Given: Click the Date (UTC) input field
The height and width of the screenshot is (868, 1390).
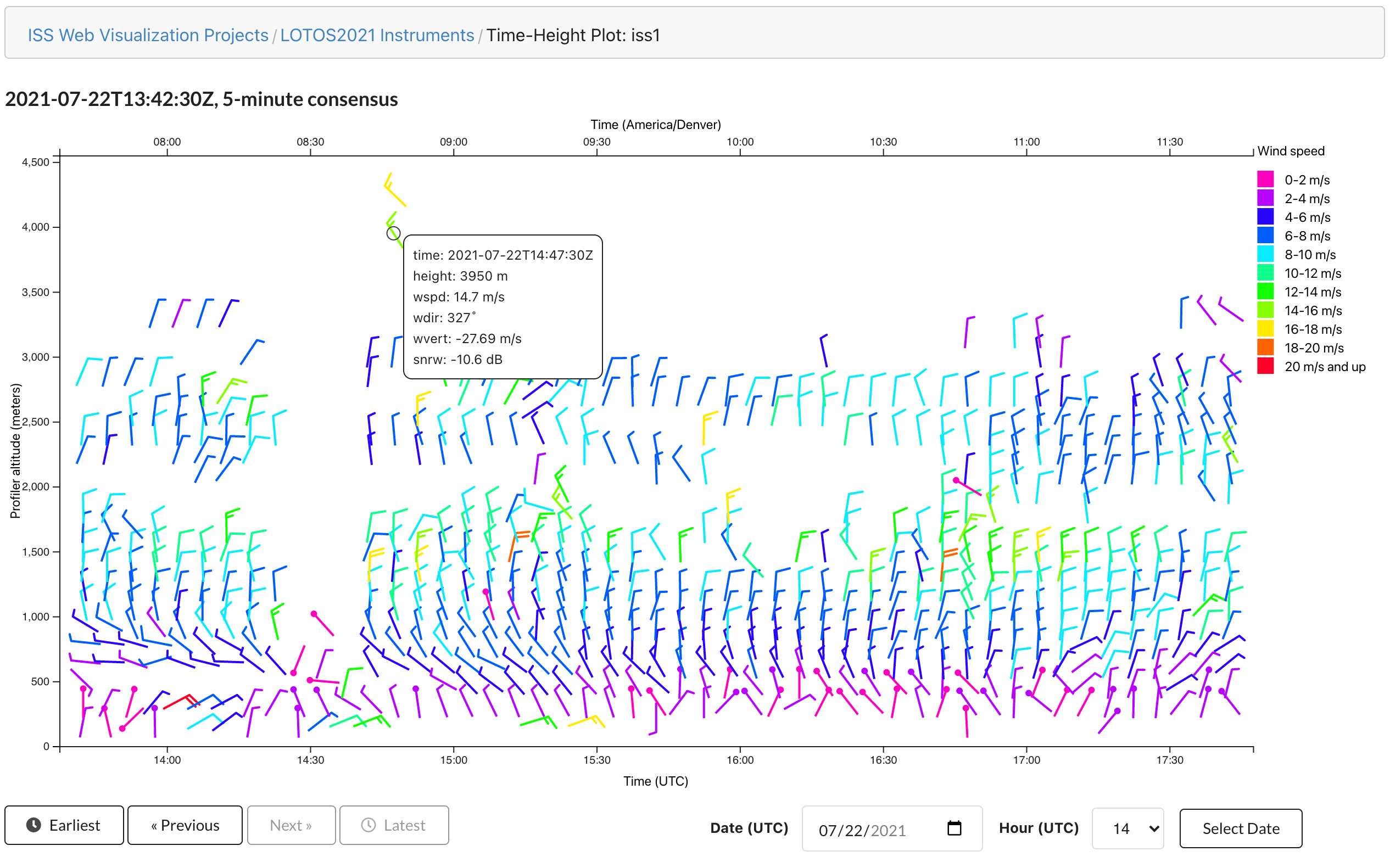Looking at the screenshot, I should 873,830.
